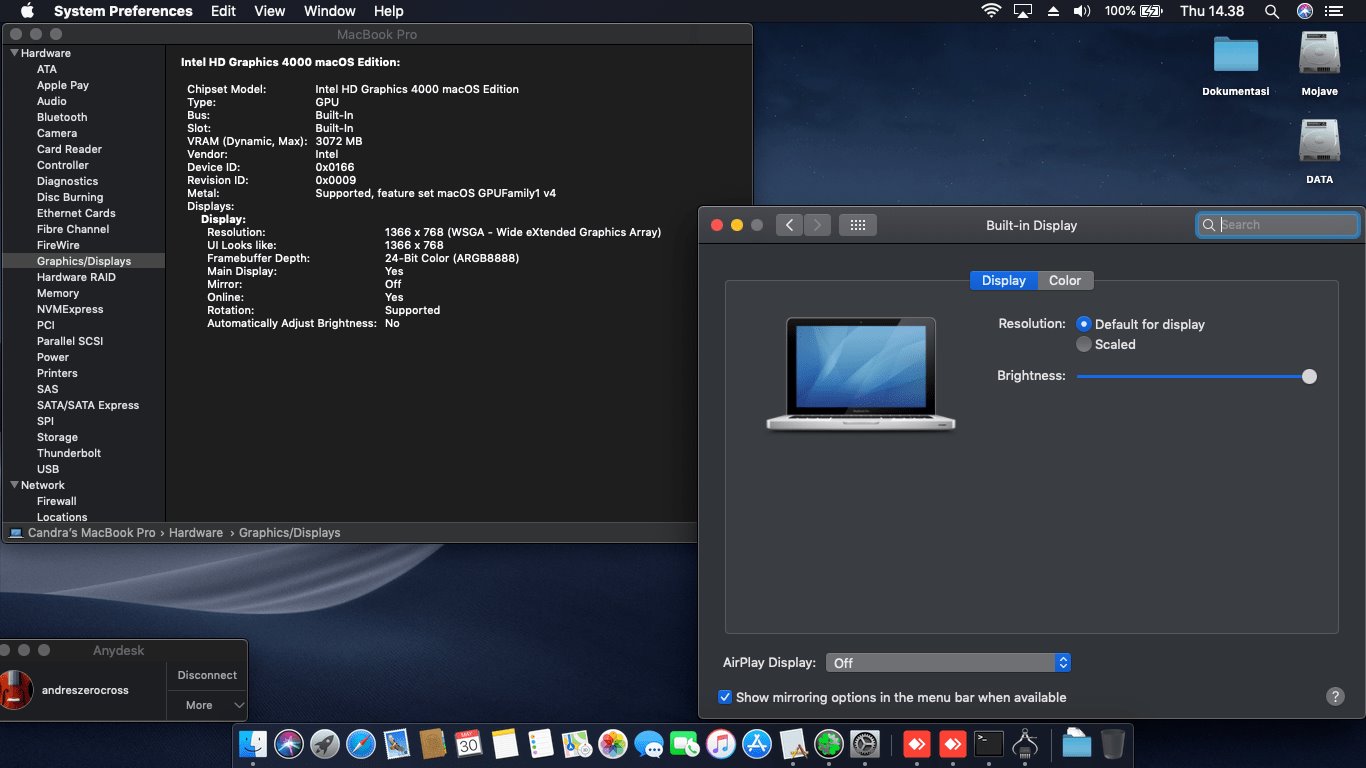Open the Dokumentasi folder on desktop
1366x768 pixels.
1235,55
